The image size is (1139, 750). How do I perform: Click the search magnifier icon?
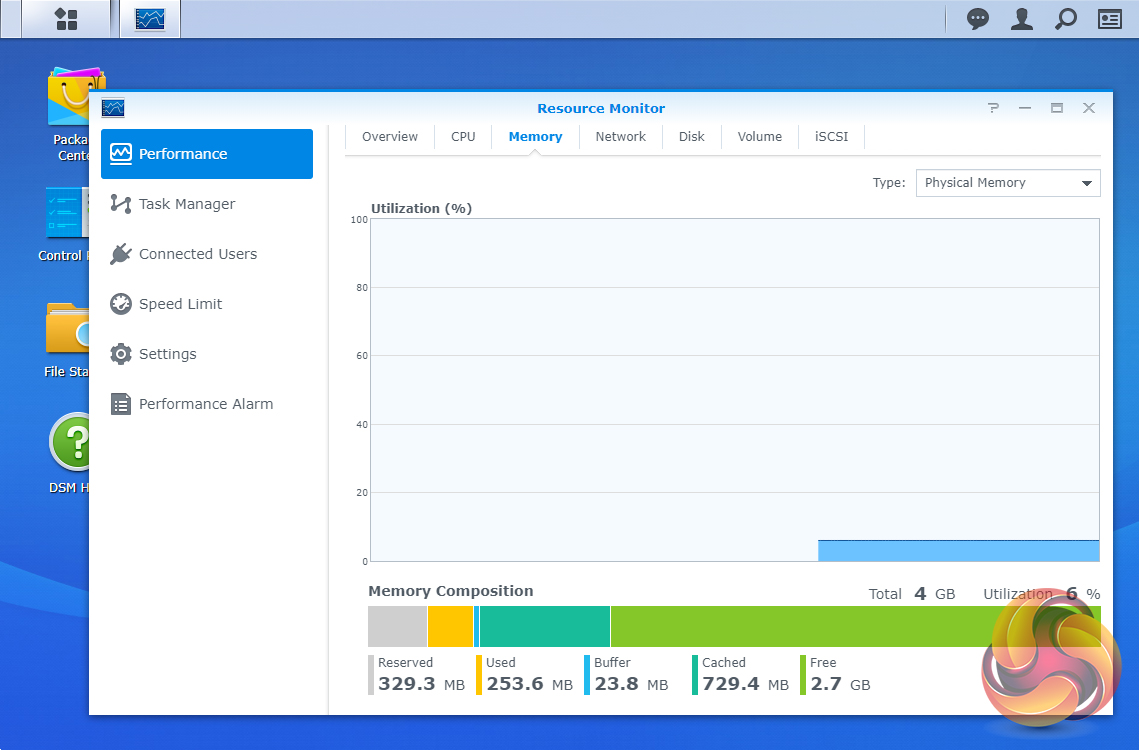coord(1066,19)
